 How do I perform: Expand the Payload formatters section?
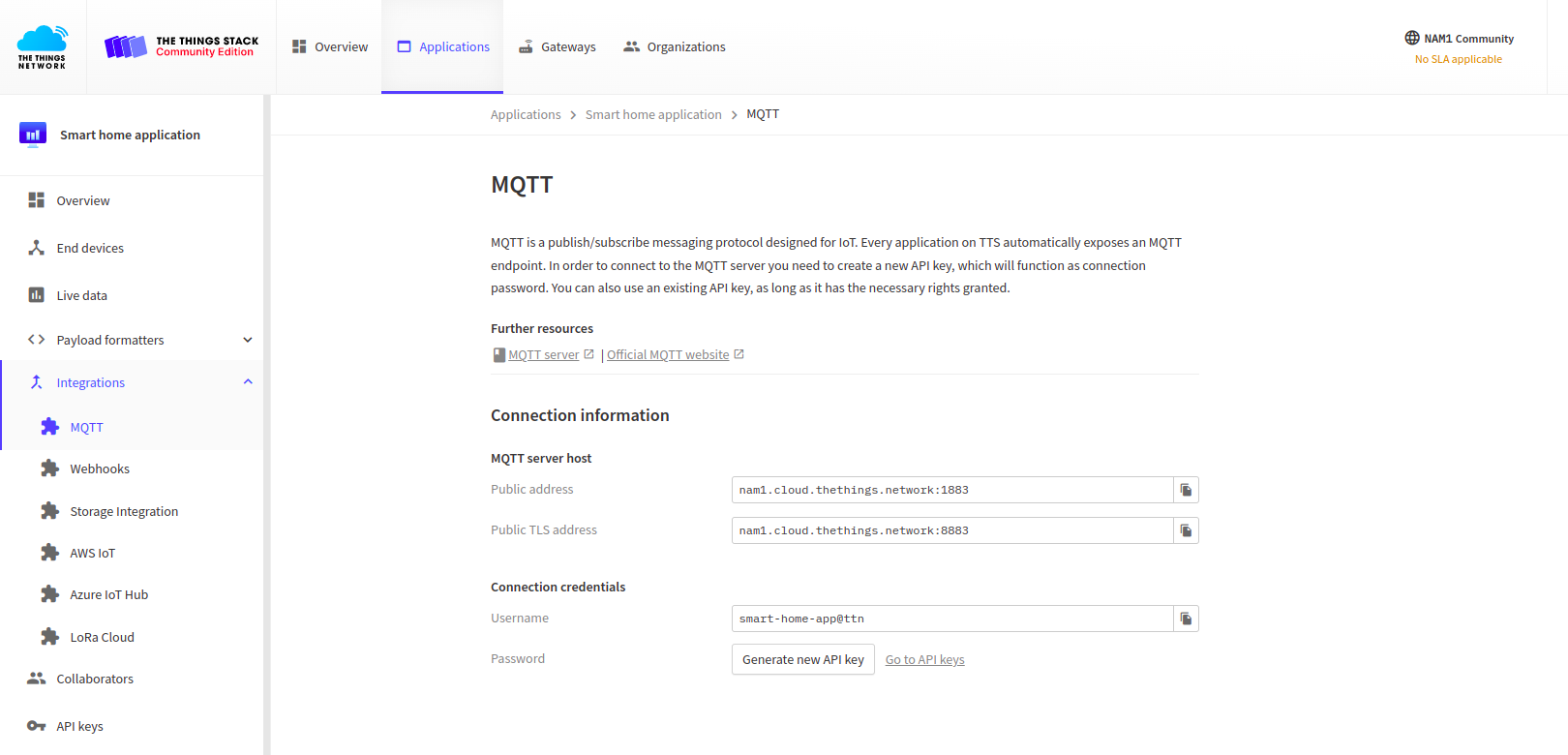coord(109,339)
